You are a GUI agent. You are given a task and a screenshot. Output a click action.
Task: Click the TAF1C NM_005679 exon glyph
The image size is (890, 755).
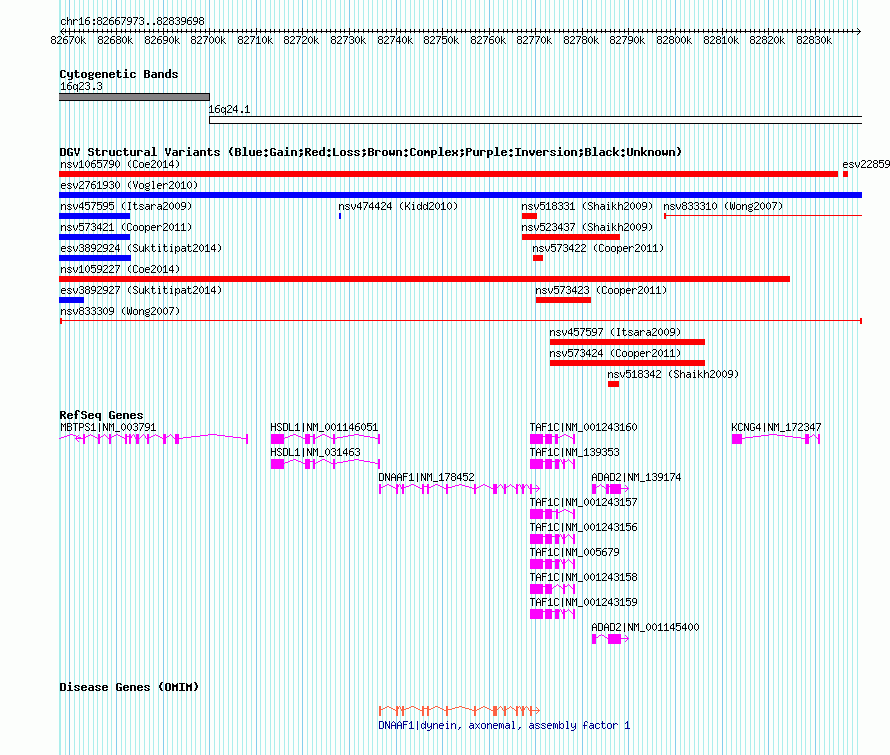click(x=552, y=563)
